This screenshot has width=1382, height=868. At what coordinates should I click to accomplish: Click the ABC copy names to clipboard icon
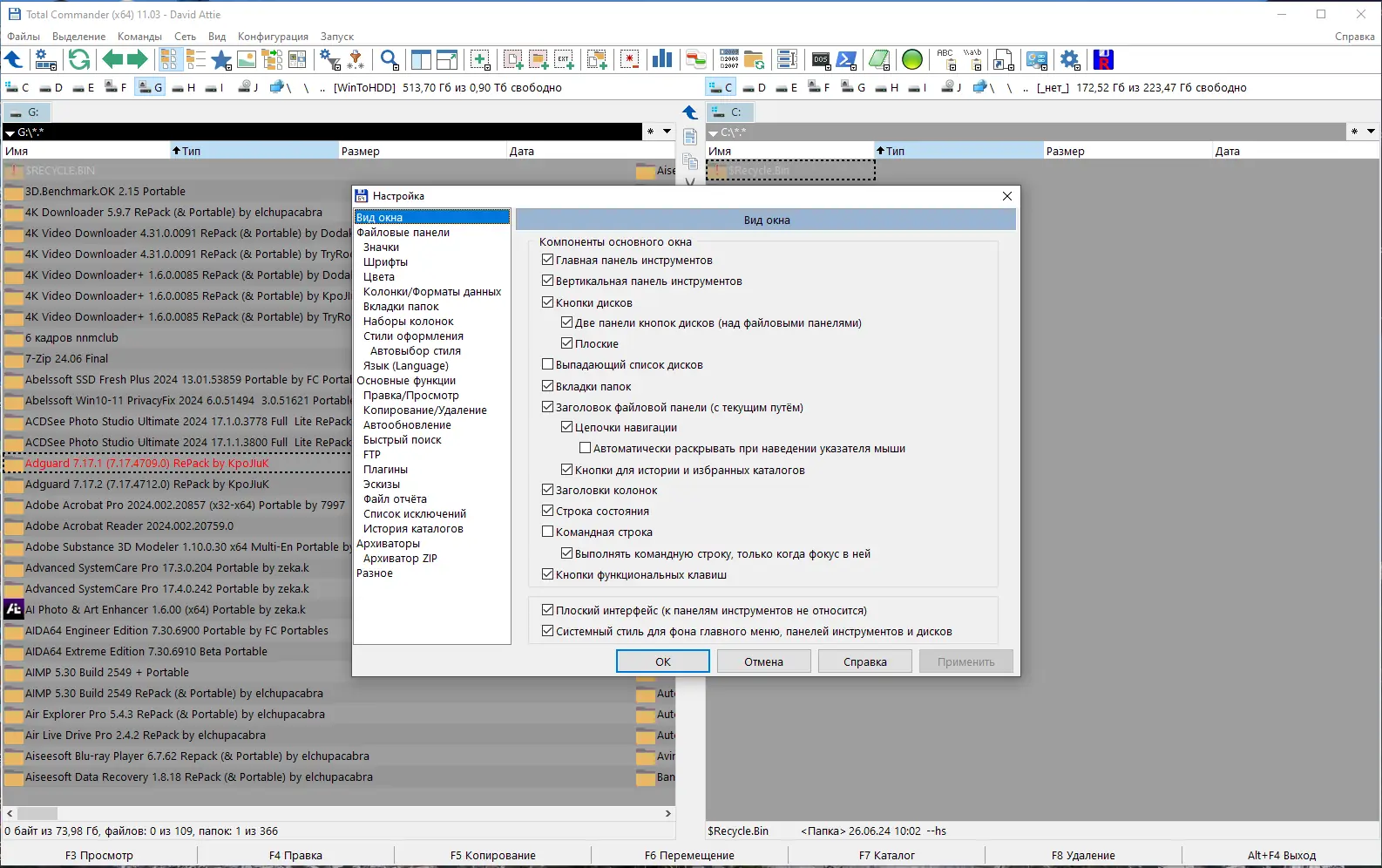pos(946,59)
